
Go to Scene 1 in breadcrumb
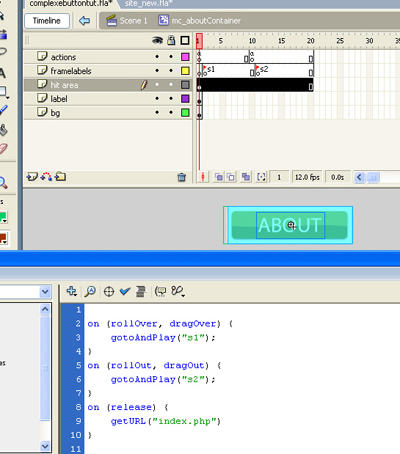coord(127,21)
